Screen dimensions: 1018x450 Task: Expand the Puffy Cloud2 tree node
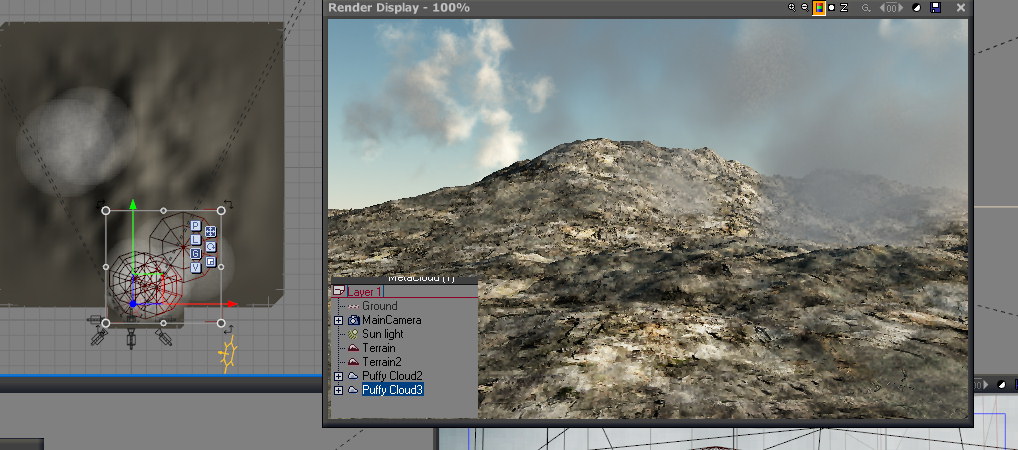click(x=339, y=375)
